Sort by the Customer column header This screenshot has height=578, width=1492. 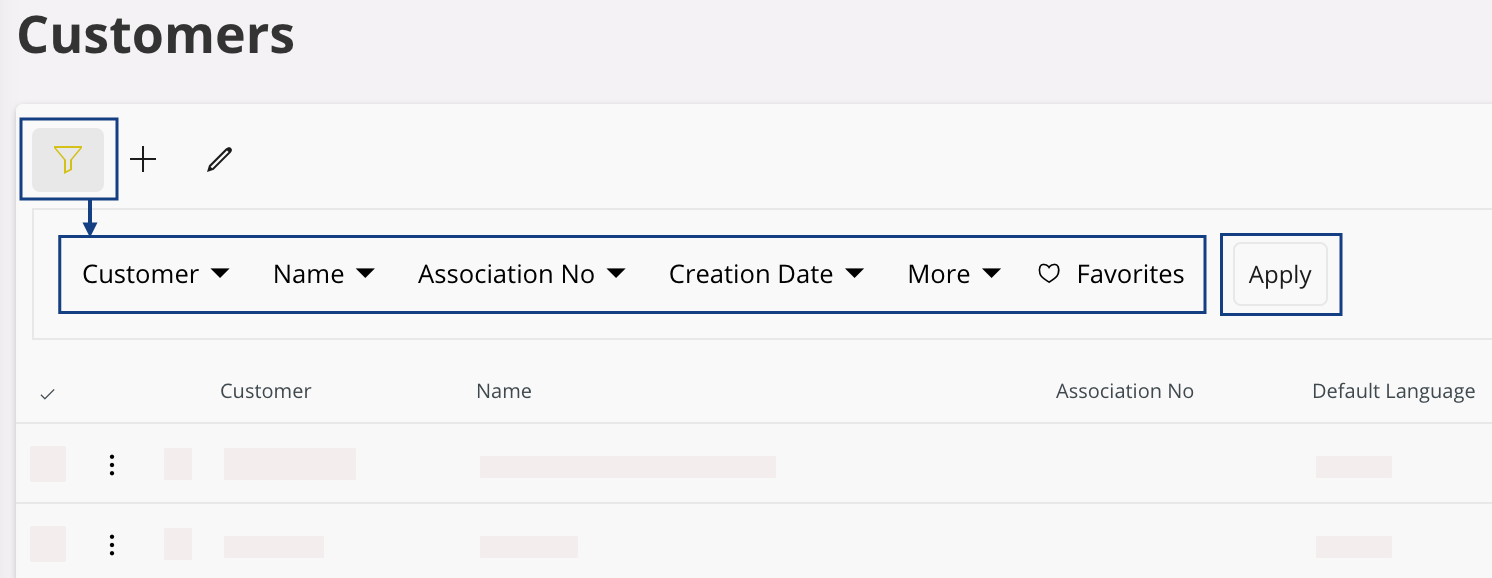click(x=265, y=391)
